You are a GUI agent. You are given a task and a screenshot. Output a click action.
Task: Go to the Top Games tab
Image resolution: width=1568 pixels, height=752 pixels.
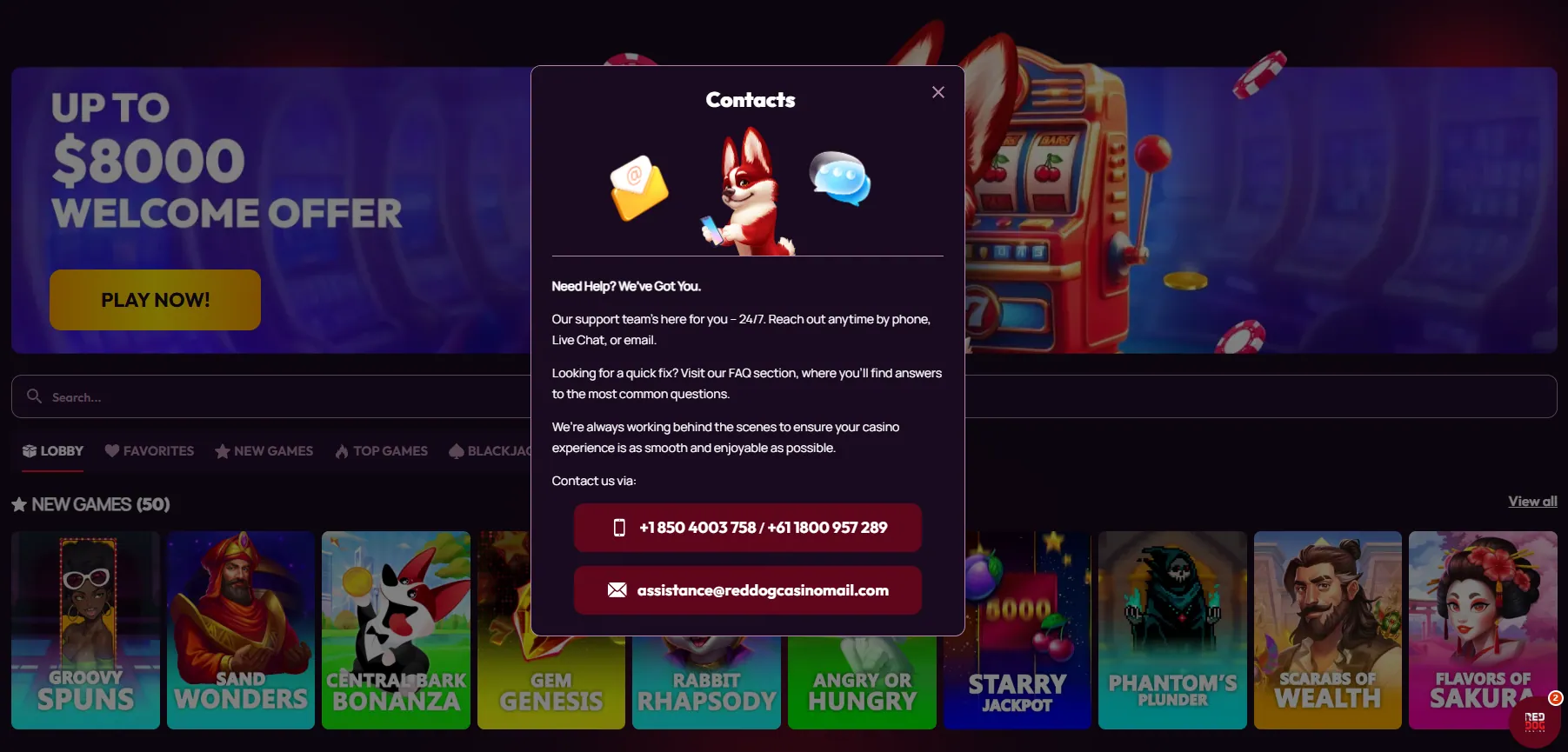[382, 451]
